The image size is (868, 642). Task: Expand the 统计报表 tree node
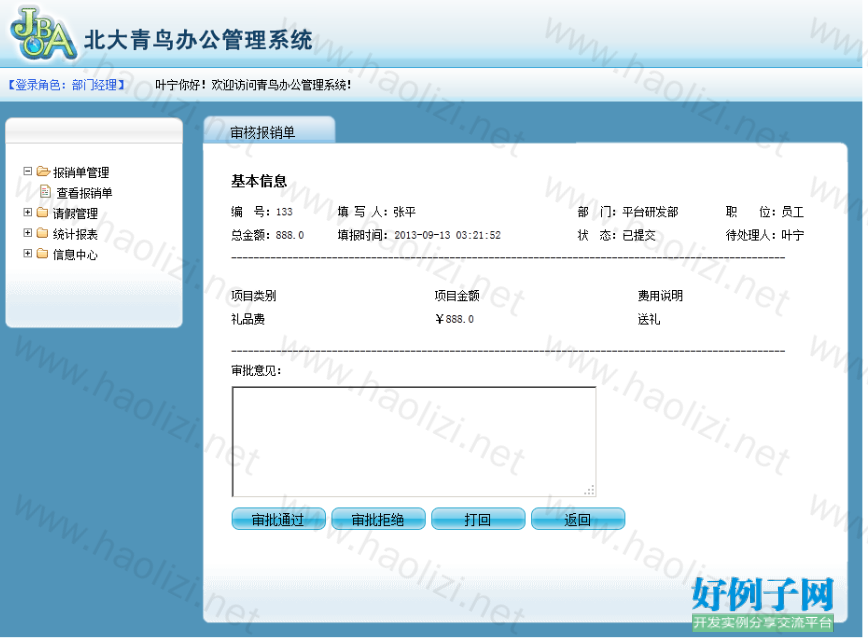(28, 234)
